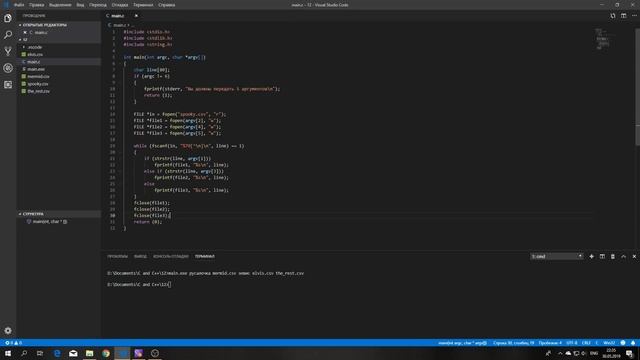The image size is (640, 360).
Task: Open Task View on the taskbar
Action: [x=40, y=353]
